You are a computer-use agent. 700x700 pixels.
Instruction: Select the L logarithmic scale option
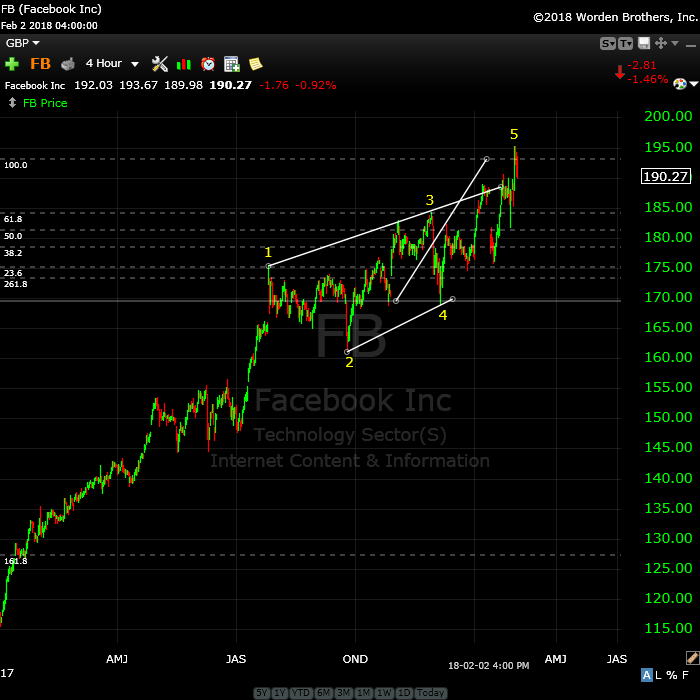(658, 675)
